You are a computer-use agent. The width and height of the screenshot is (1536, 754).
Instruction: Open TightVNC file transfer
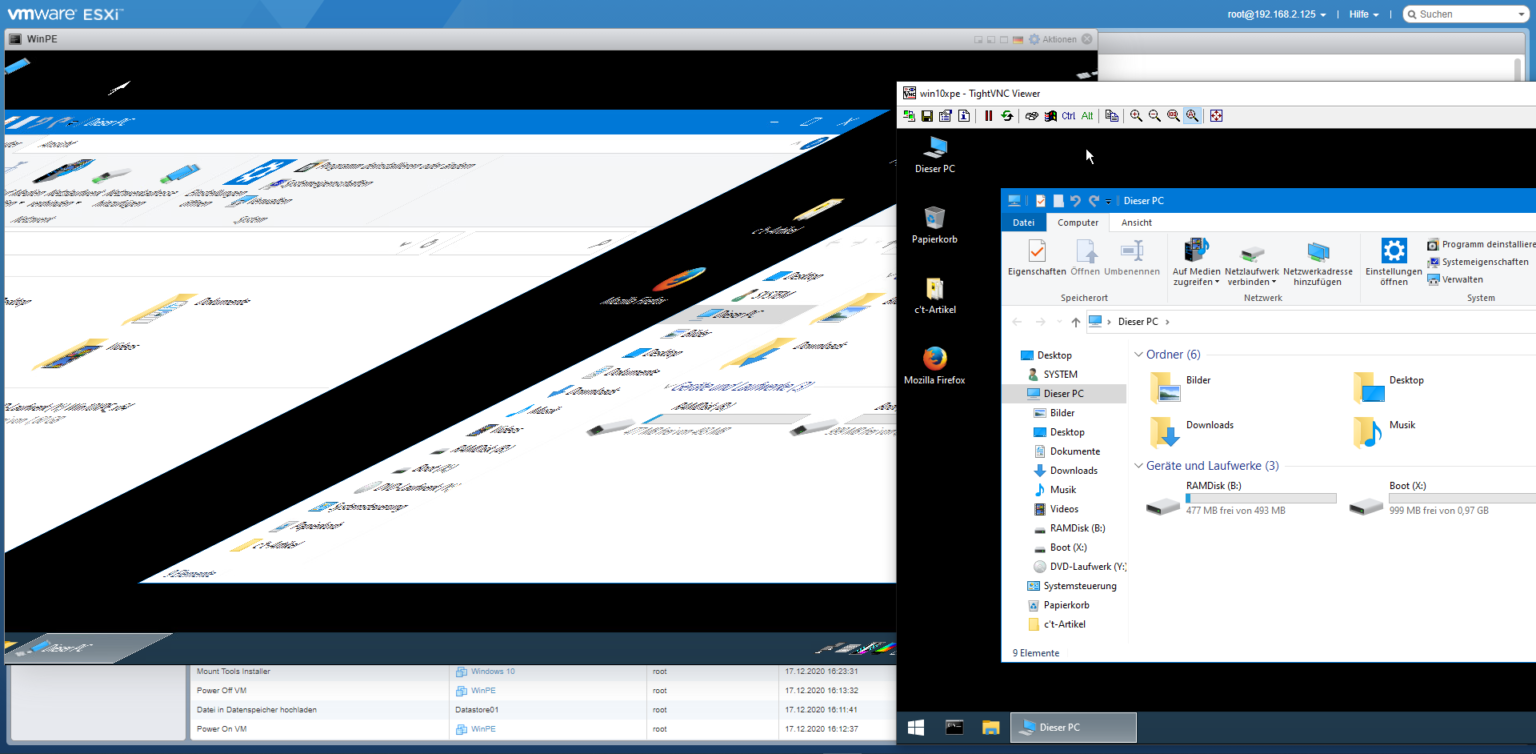click(1112, 116)
